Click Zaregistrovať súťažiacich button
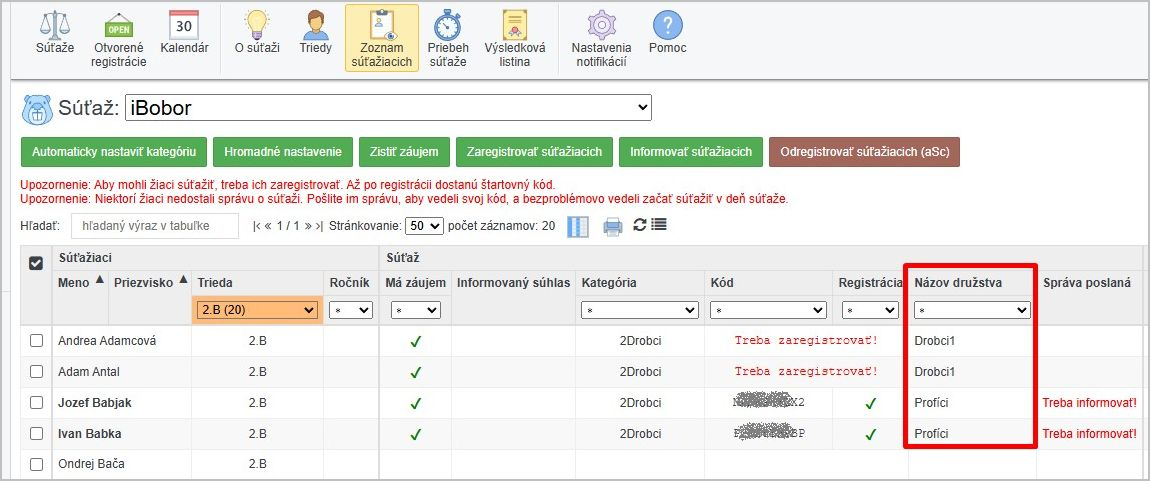Viewport: 1150px width, 481px height. (534, 152)
